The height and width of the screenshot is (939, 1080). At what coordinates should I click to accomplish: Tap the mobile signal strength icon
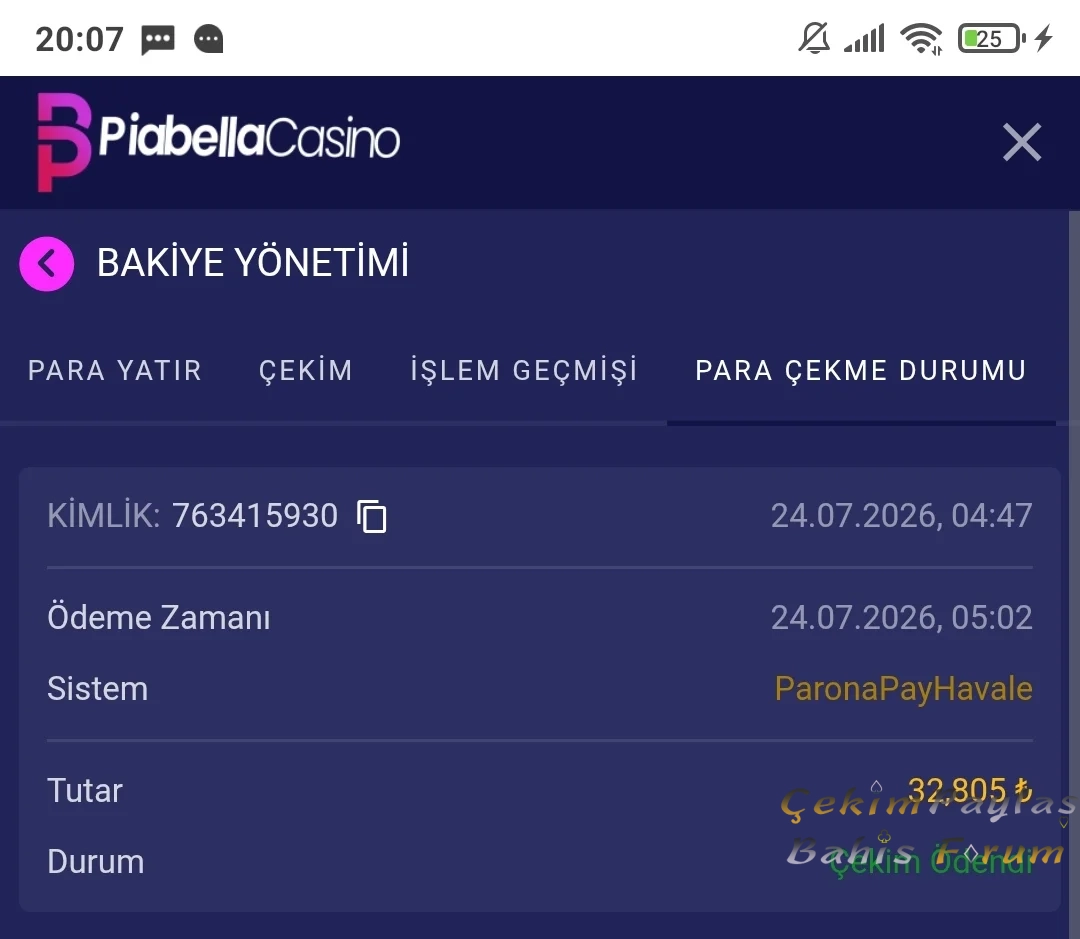[x=864, y=39]
